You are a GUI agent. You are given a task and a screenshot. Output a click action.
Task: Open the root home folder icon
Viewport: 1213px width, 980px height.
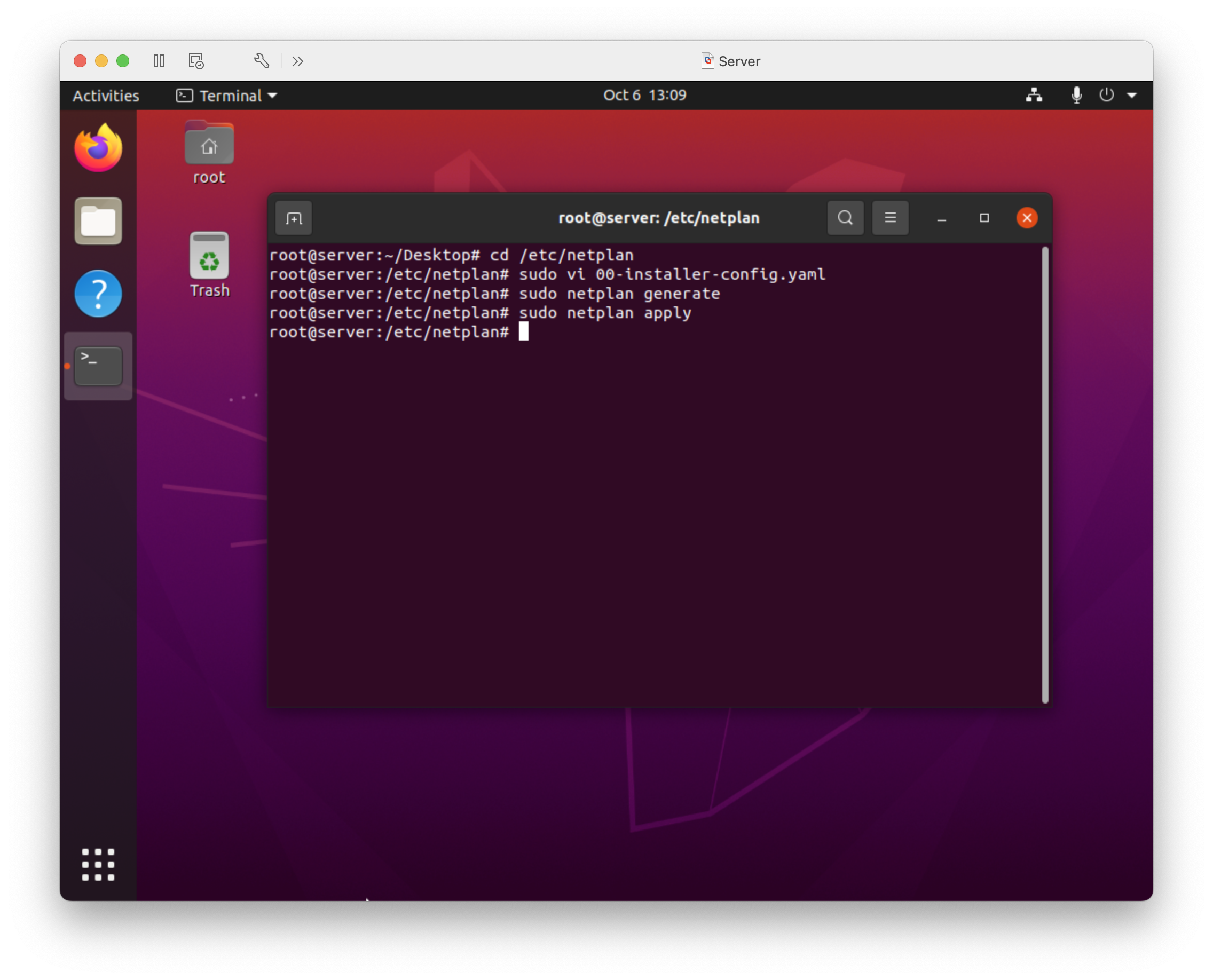tap(209, 145)
